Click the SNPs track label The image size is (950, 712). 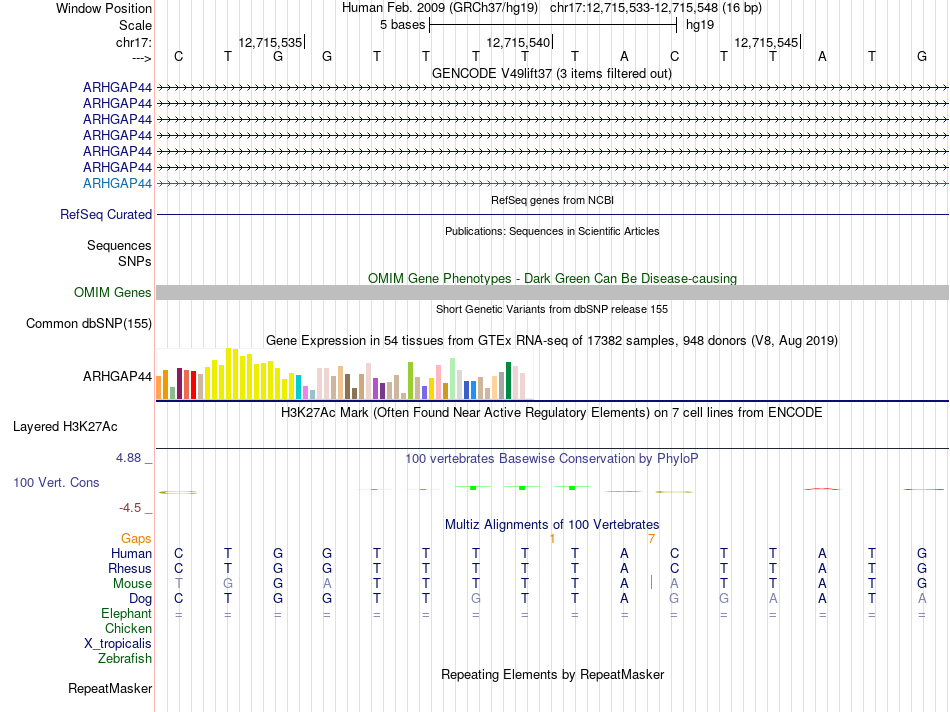click(135, 261)
